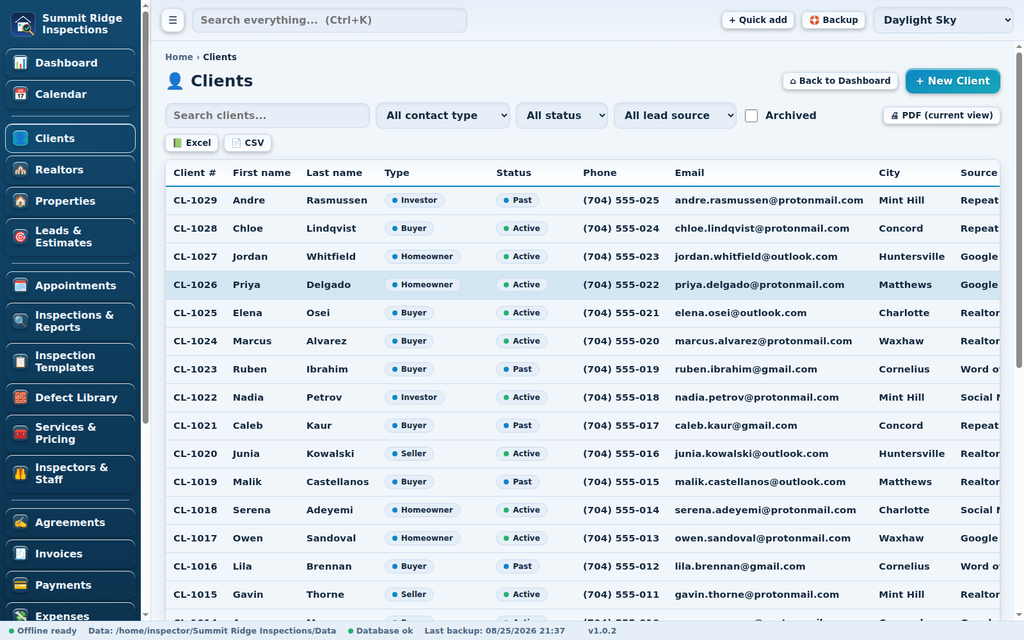Screen dimensions: 1024x640
Task: Open Properties via its house icon
Action: tap(21, 201)
